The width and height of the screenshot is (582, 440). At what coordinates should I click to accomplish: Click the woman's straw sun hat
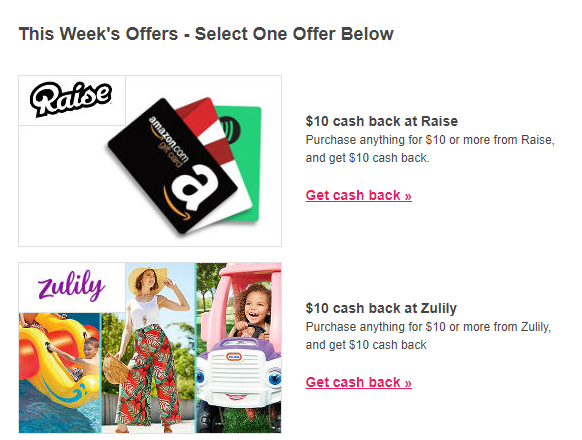tap(147, 279)
